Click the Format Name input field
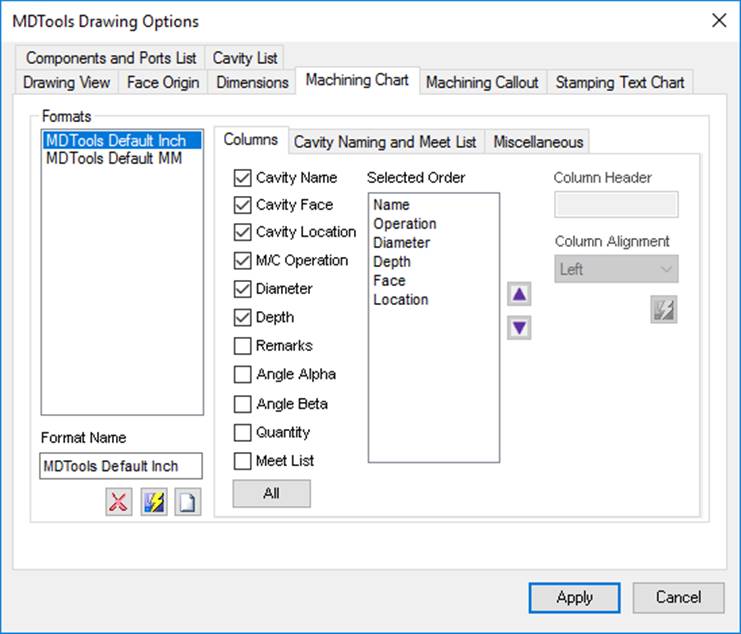Viewport: 741px width, 634px height. pyautogui.click(x=121, y=466)
